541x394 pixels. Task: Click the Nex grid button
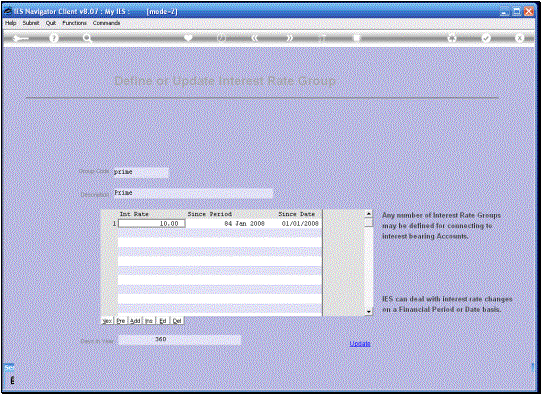coord(107,321)
